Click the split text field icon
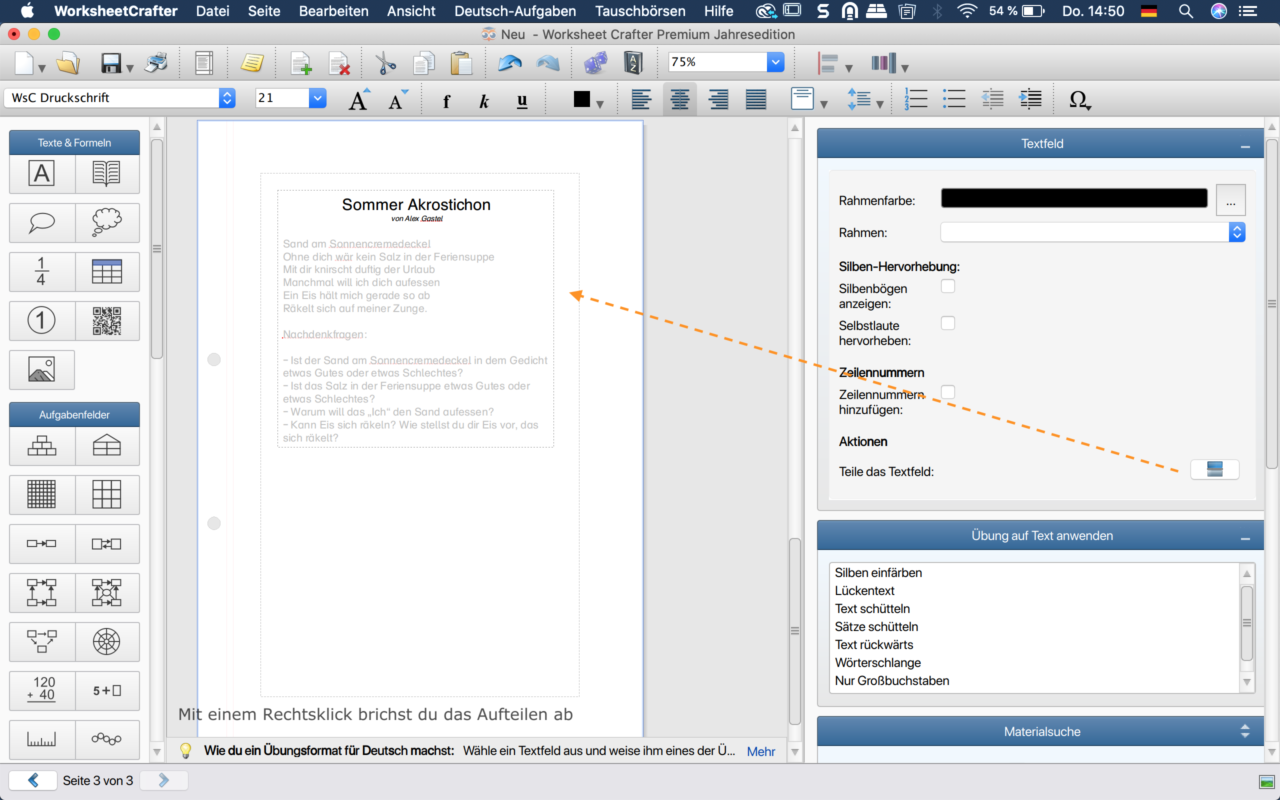 tap(1214, 470)
